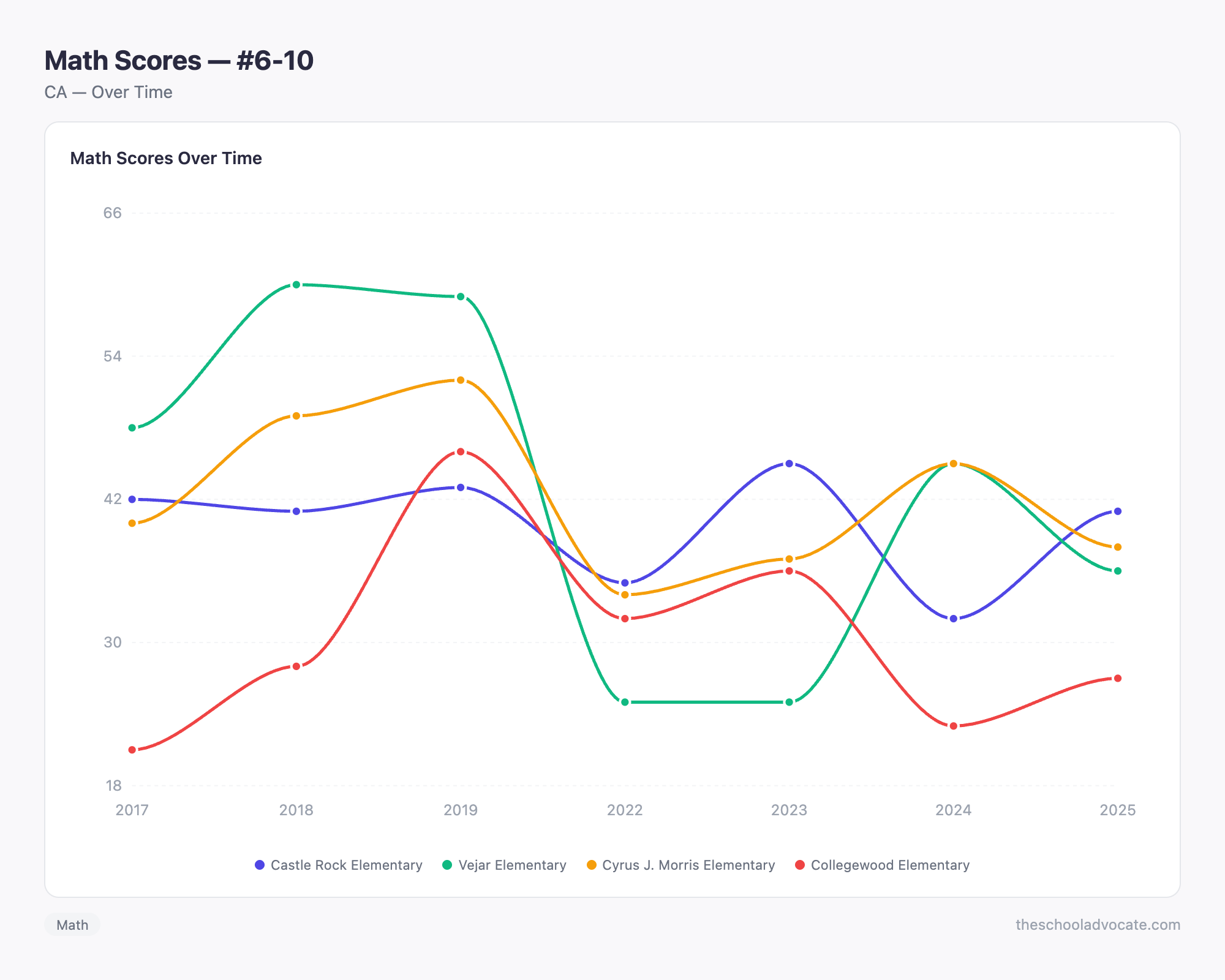The image size is (1225, 980).
Task: Pick Vejar Elementary's 2022 data point
Action: tap(625, 702)
